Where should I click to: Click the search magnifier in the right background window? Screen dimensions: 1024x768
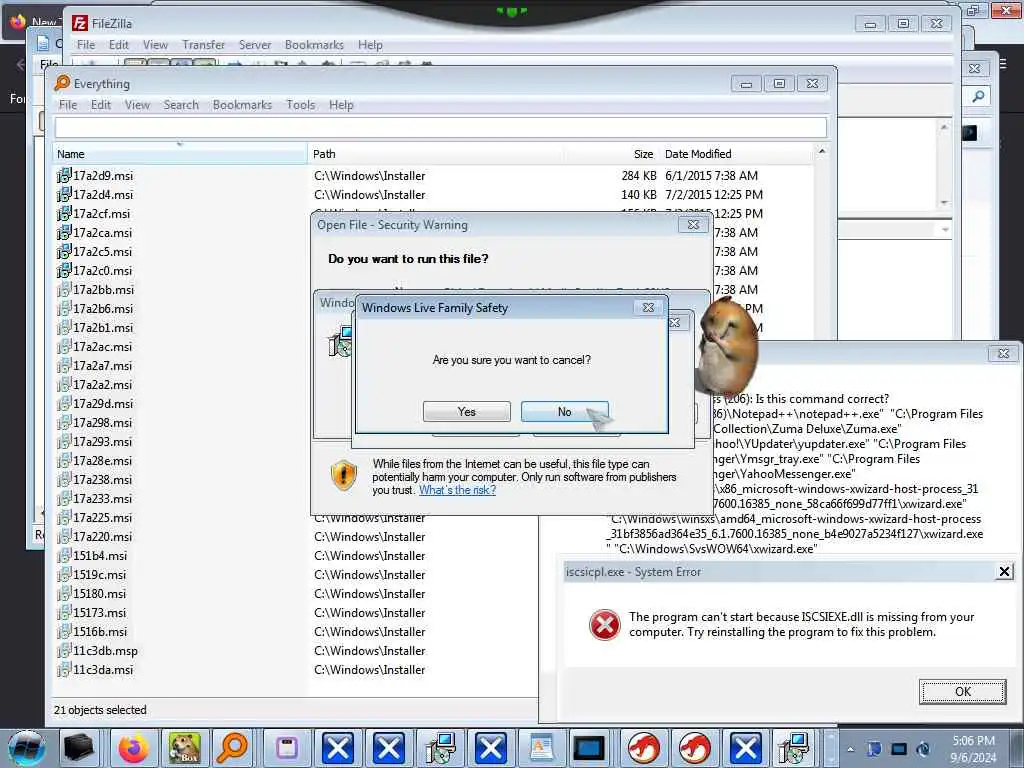pos(978,97)
